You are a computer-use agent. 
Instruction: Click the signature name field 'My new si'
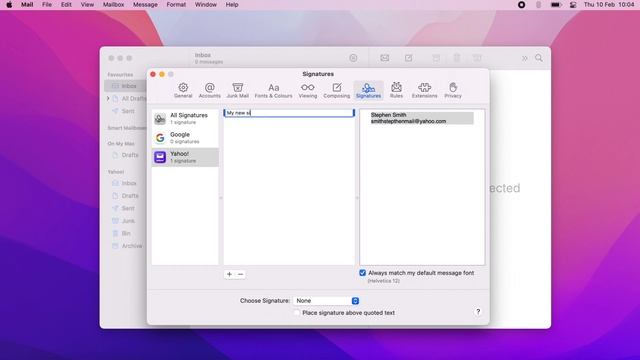289,113
